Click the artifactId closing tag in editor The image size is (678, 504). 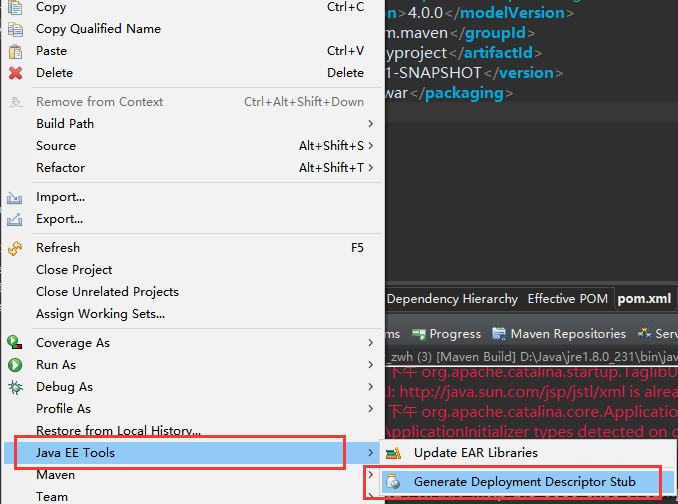tap(495, 53)
